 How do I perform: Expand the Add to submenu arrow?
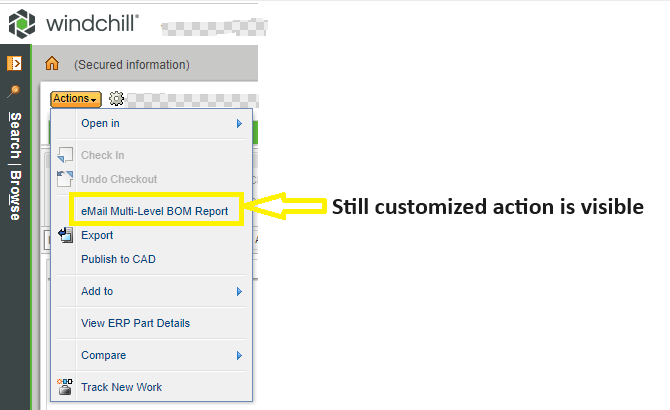pyautogui.click(x=239, y=291)
